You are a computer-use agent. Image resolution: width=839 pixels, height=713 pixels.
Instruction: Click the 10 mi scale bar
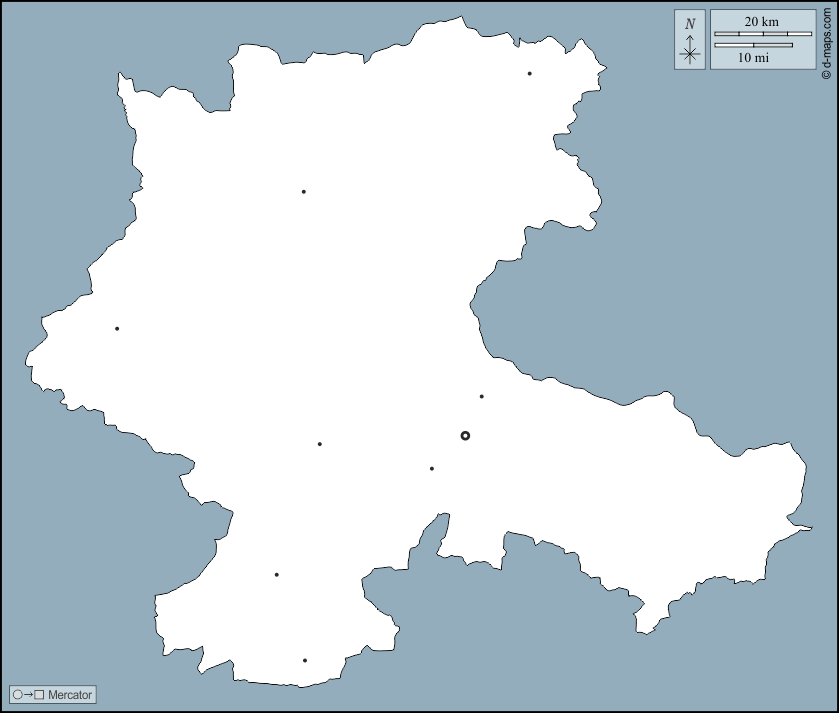[x=753, y=45]
